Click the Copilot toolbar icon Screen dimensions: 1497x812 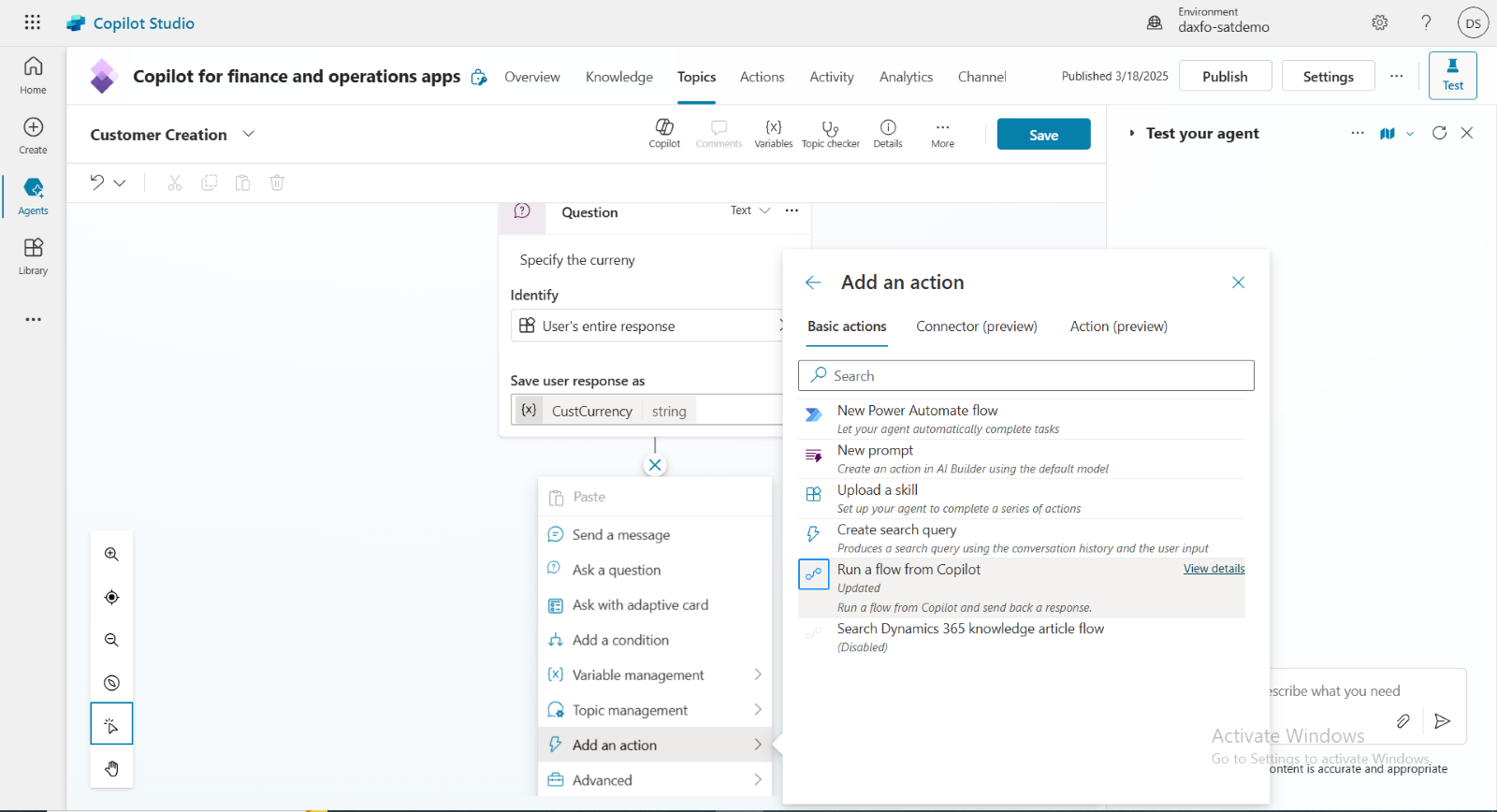[664, 134]
